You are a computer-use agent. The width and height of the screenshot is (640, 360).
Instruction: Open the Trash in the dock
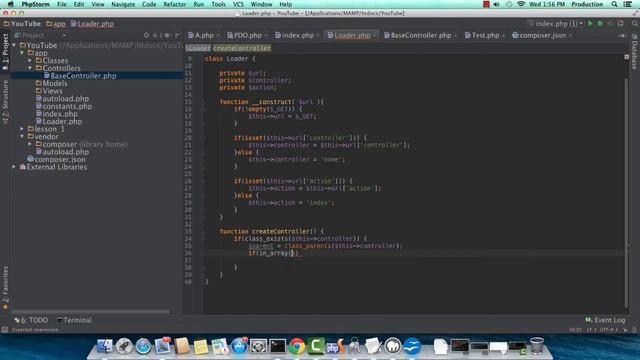(x=537, y=346)
